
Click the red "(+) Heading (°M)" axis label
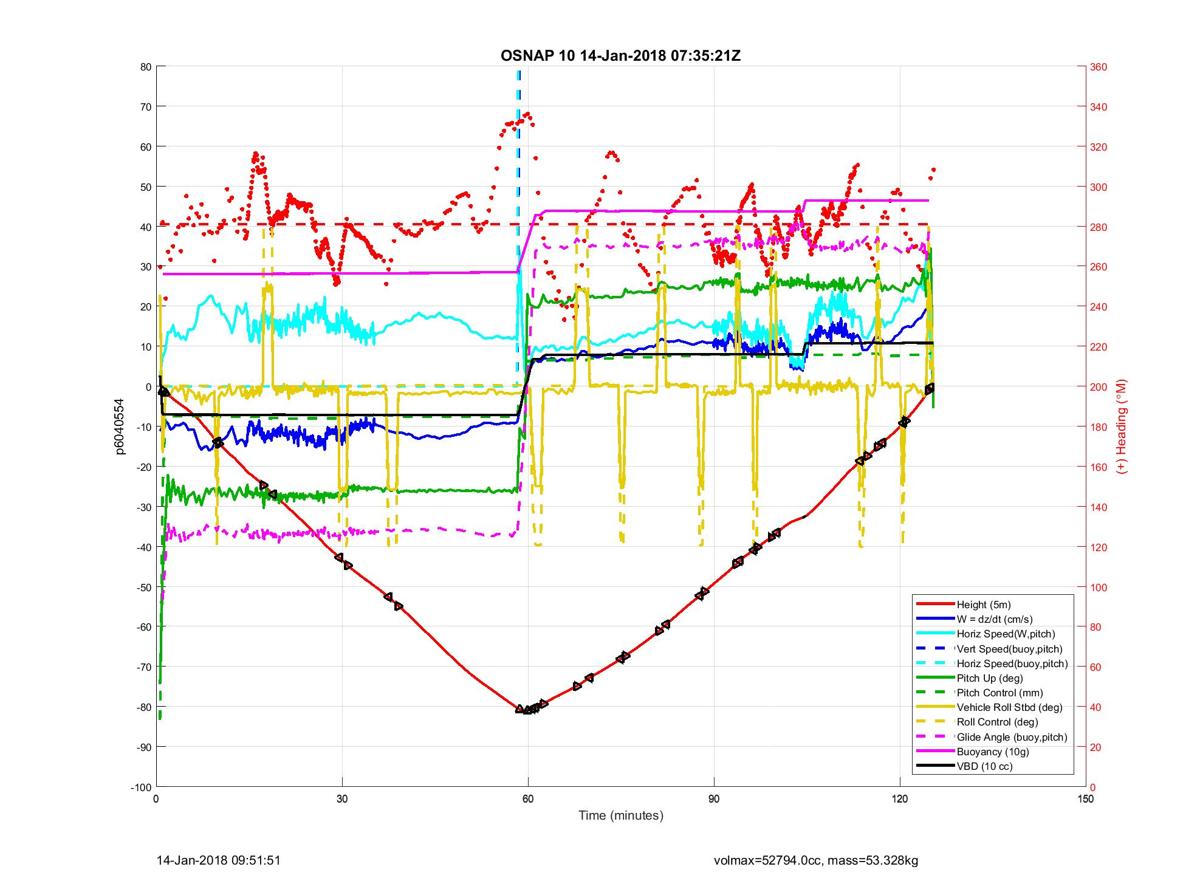[x=1121, y=427]
